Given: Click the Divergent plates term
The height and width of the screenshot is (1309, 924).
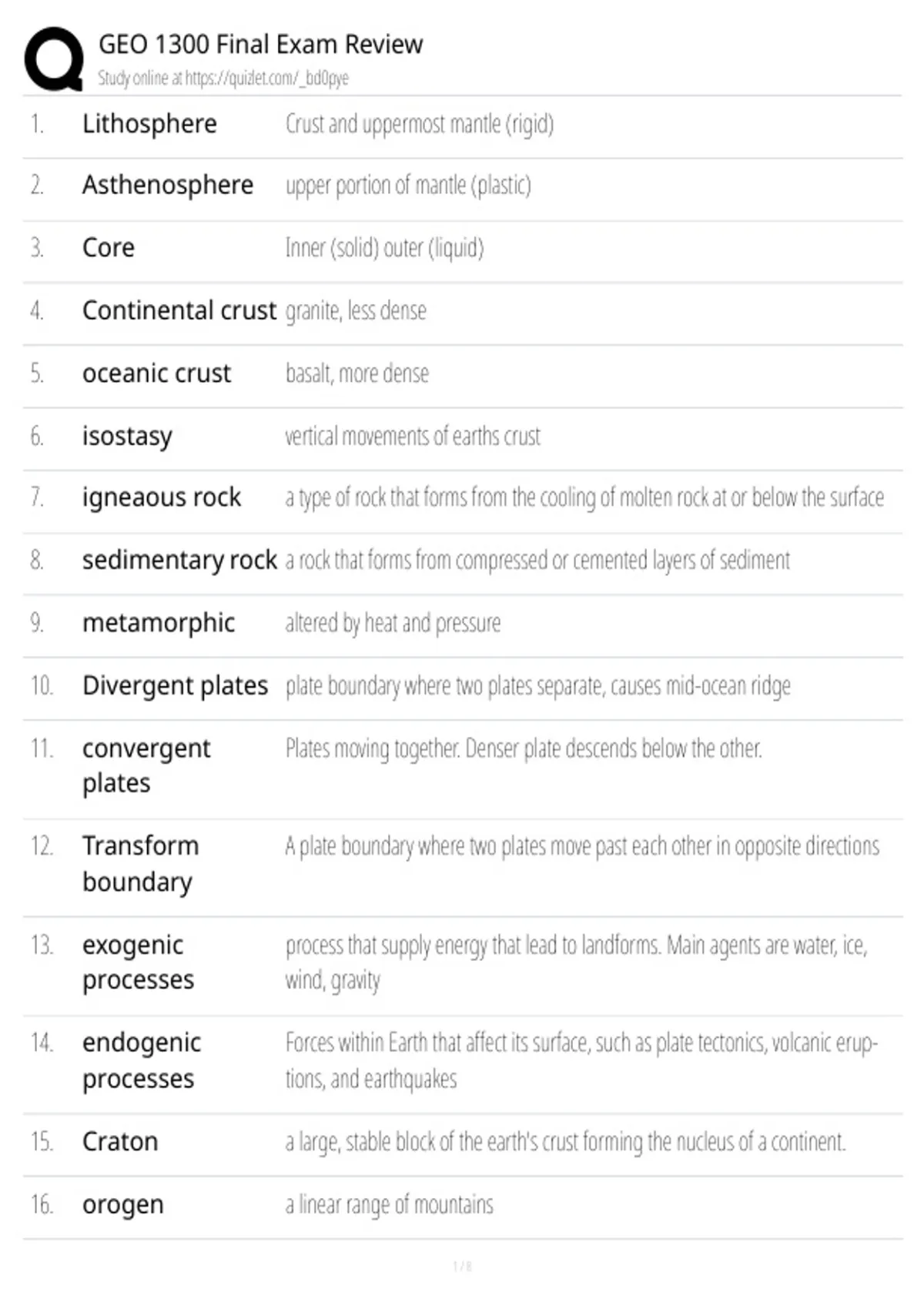Looking at the screenshot, I should click(176, 685).
